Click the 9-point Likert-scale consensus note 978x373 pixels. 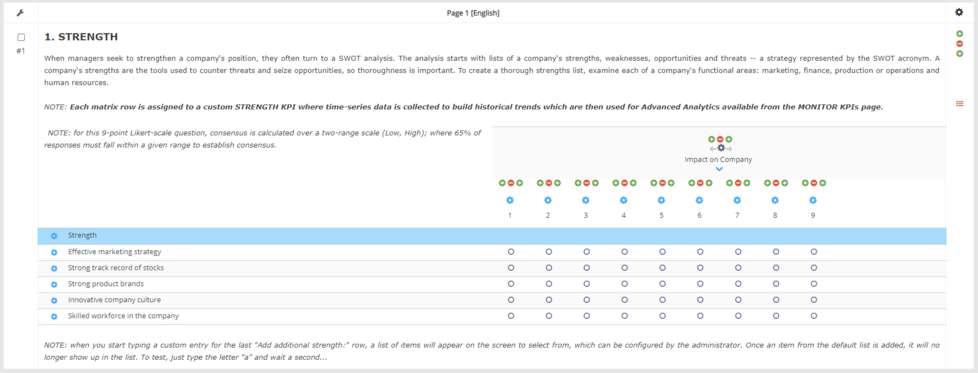pos(264,139)
